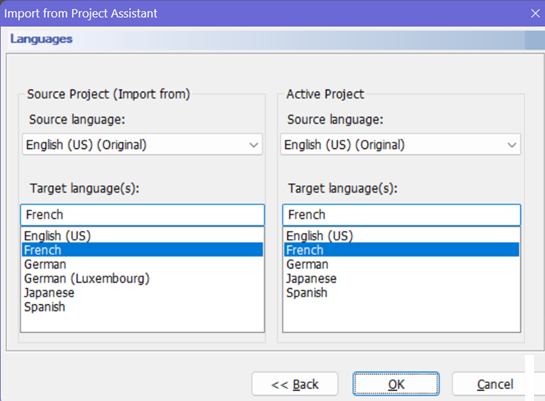The image size is (545, 401).
Task: Choose German (Luxembourg) in Source Project list
Action: click(143, 279)
